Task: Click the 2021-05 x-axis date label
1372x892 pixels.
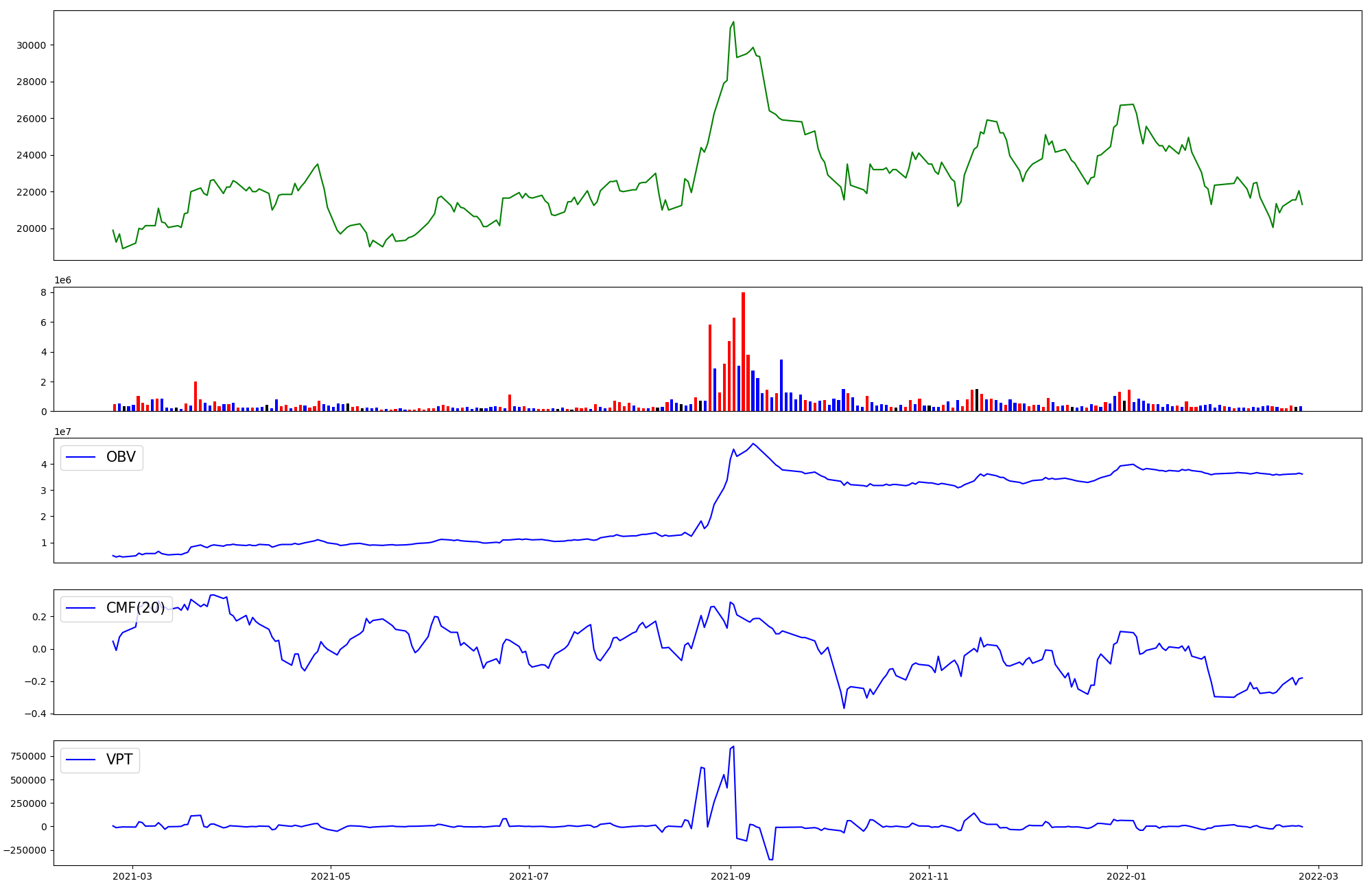Action: coord(331,876)
